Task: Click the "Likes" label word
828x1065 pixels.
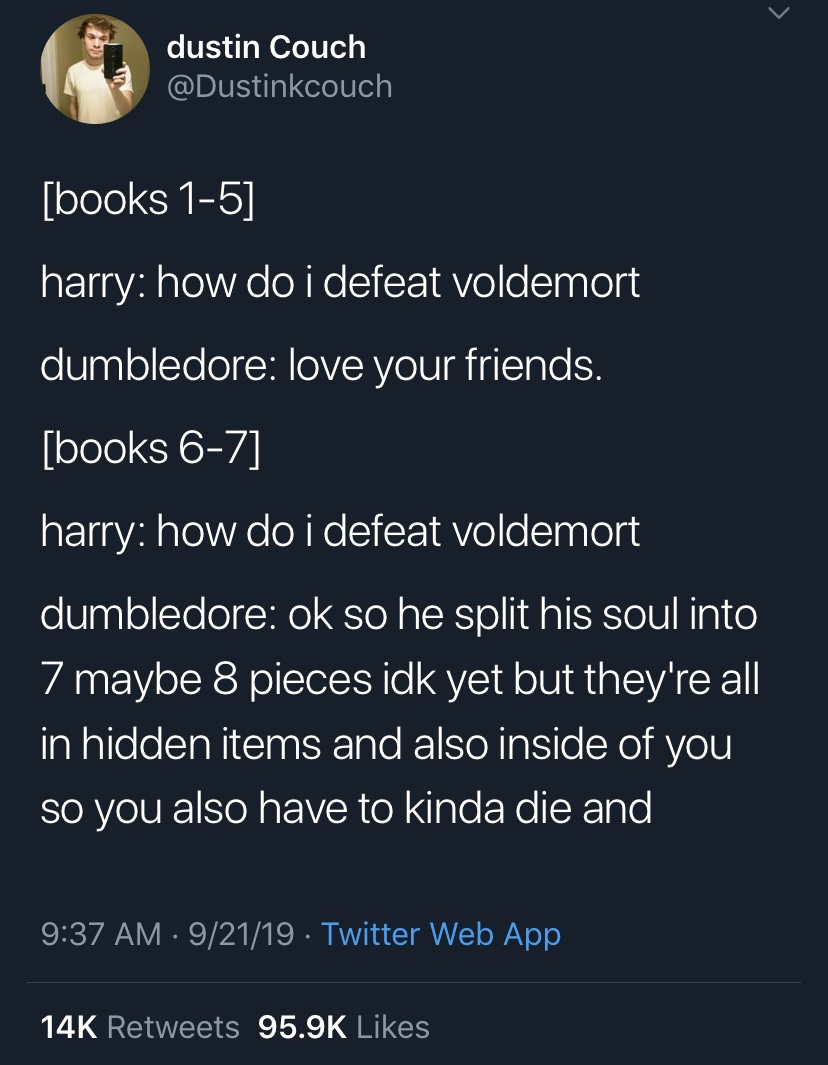Action: pos(393,1026)
